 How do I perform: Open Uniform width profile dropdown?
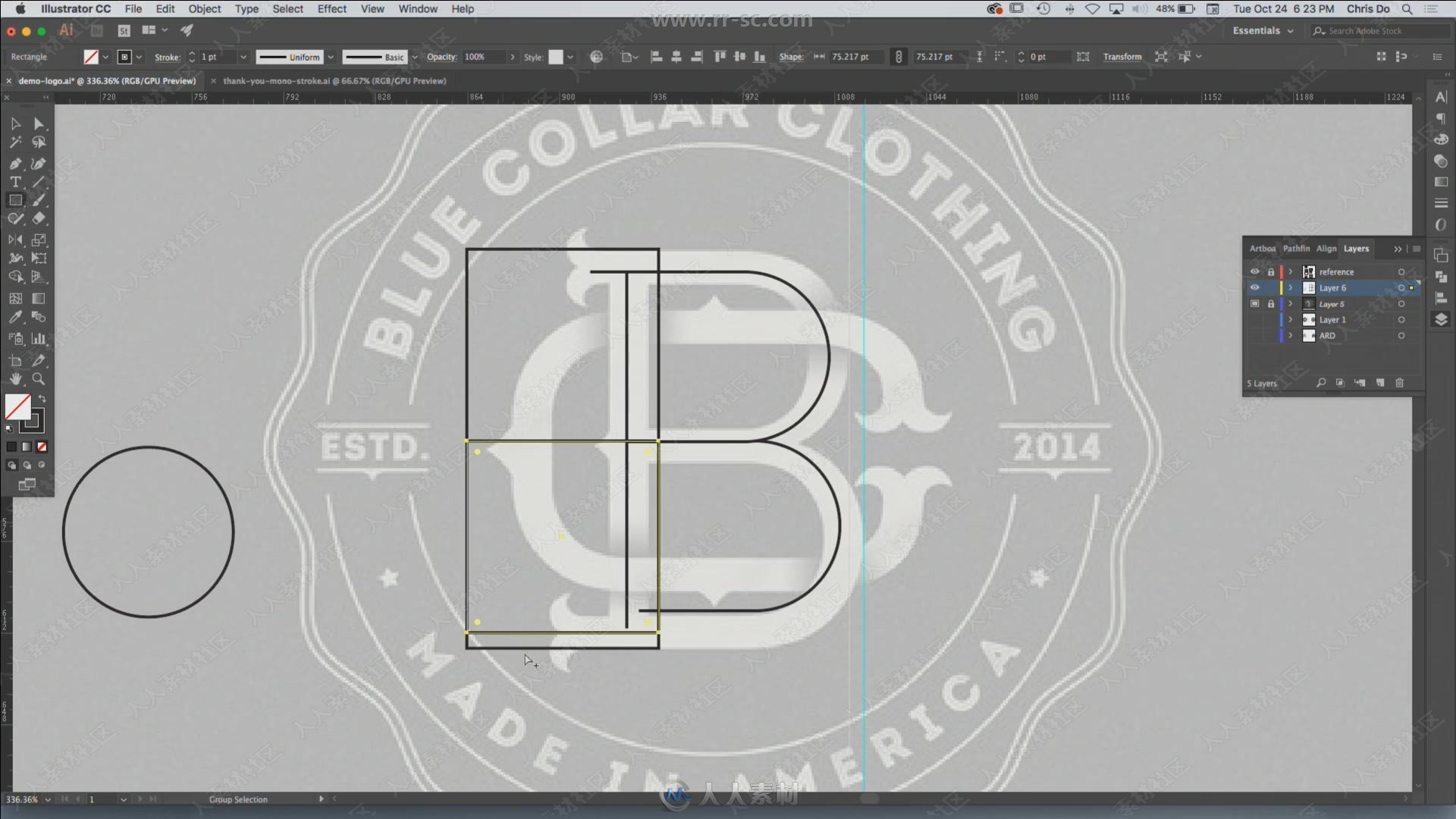(x=331, y=57)
